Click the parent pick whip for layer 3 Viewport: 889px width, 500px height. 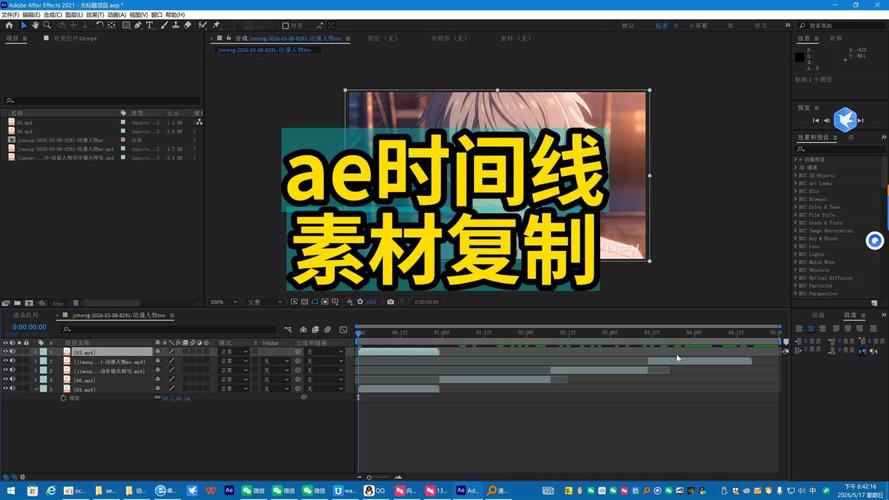pos(298,370)
